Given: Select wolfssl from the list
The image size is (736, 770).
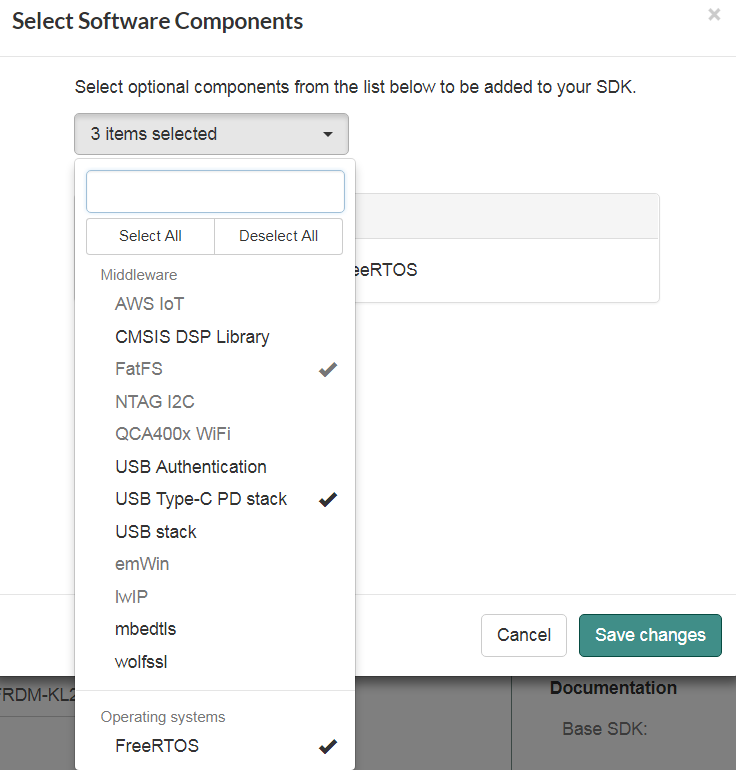Looking at the screenshot, I should (141, 662).
